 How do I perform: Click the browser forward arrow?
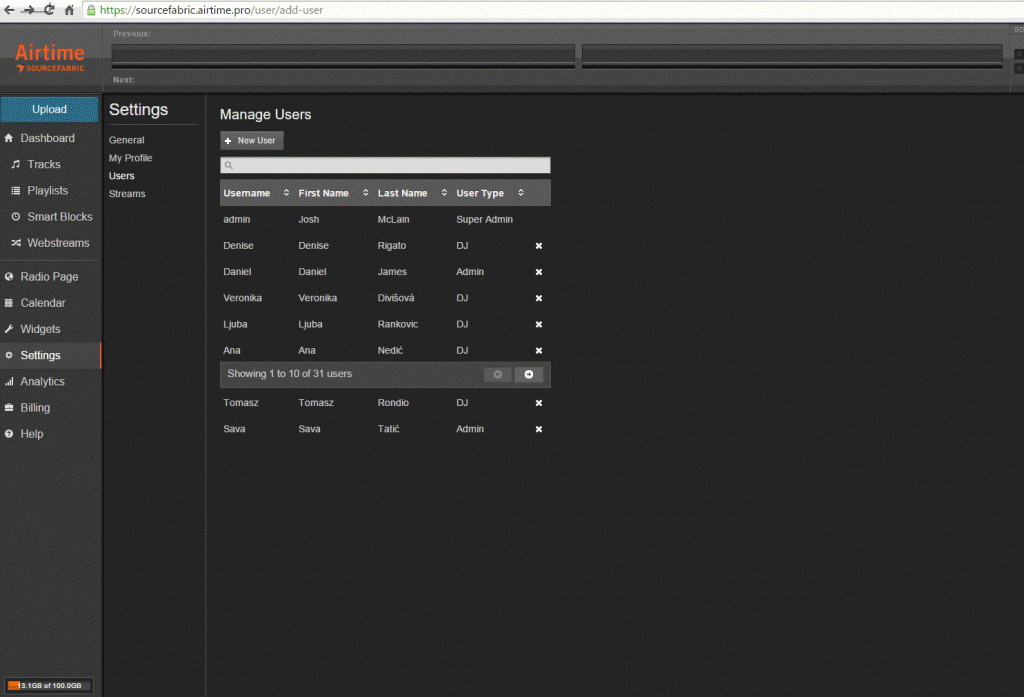[28, 10]
